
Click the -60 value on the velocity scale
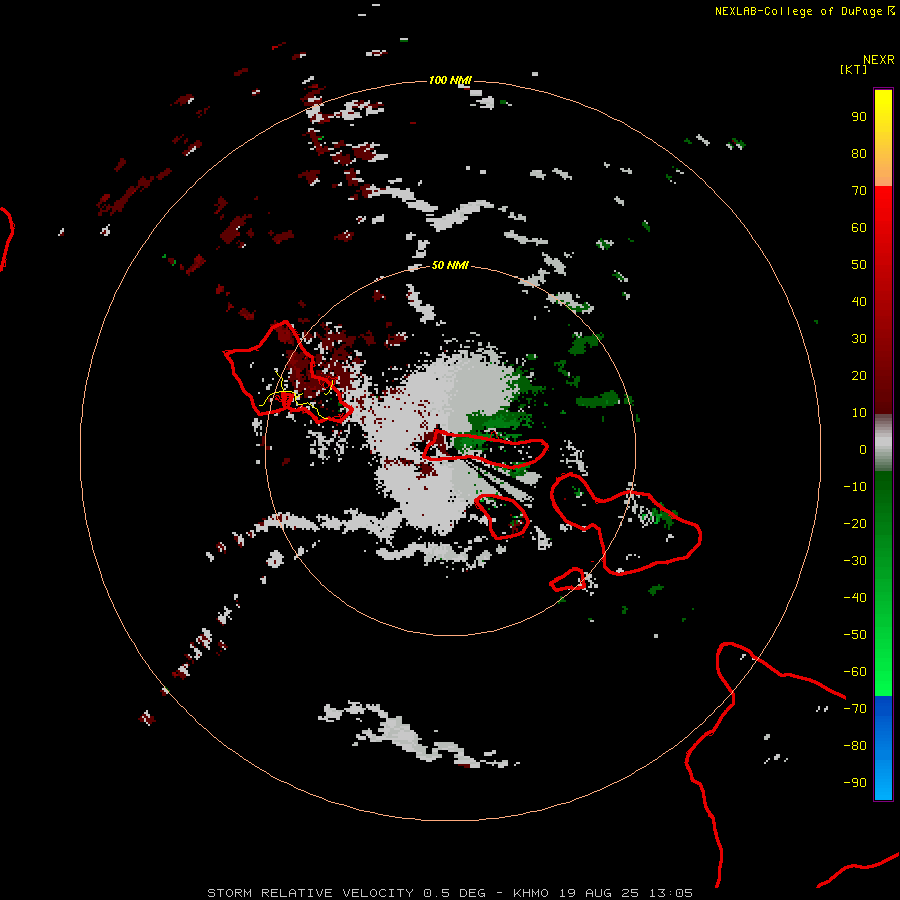click(855, 672)
